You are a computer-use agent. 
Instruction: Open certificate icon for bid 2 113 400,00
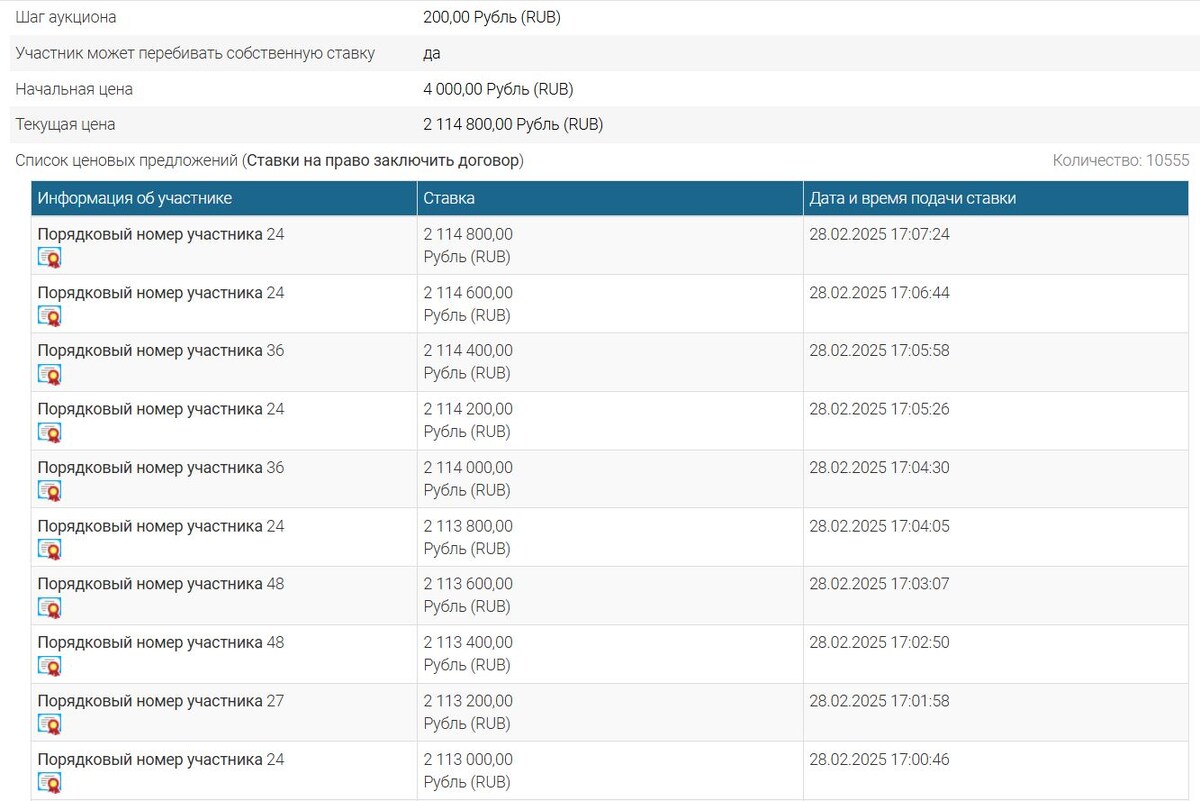(x=49, y=665)
